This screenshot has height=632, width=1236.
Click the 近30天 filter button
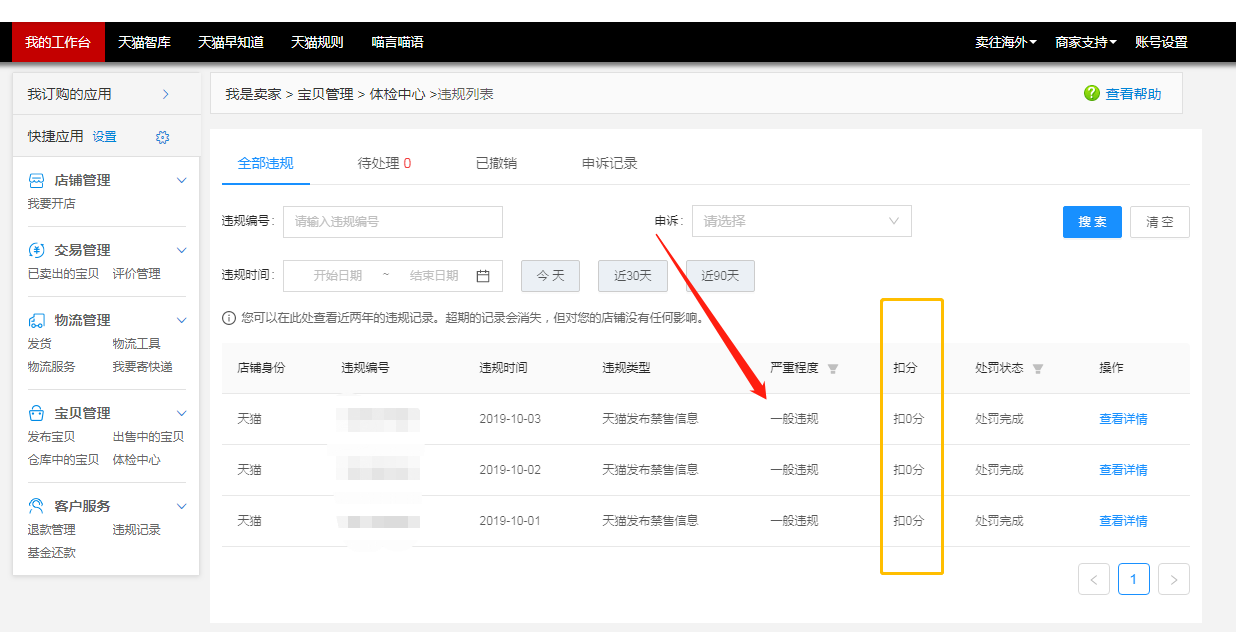click(x=632, y=276)
